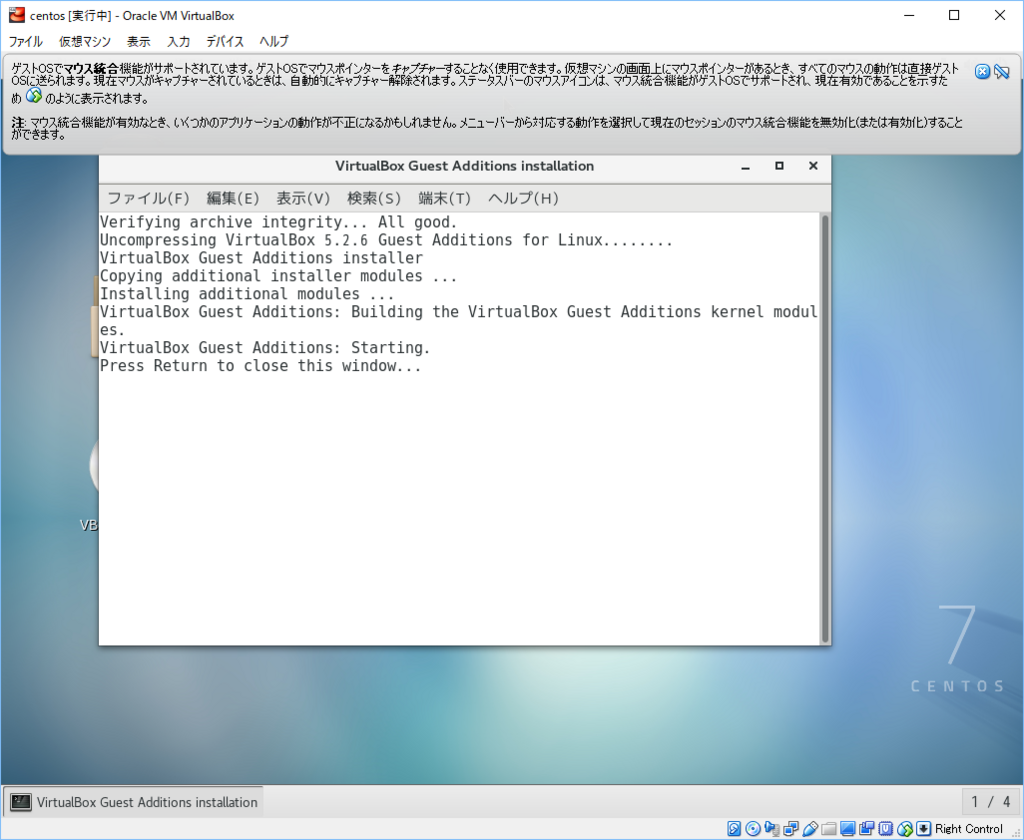The height and width of the screenshot is (840, 1024).
Task: Open terminal ヘルプ(H) menu
Action: click(523, 198)
